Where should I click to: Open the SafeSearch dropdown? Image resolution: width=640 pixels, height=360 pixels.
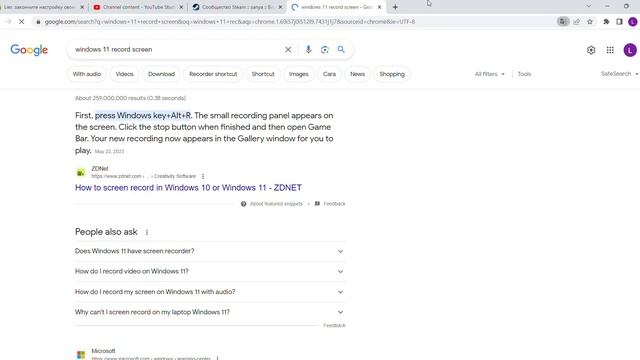tap(619, 74)
